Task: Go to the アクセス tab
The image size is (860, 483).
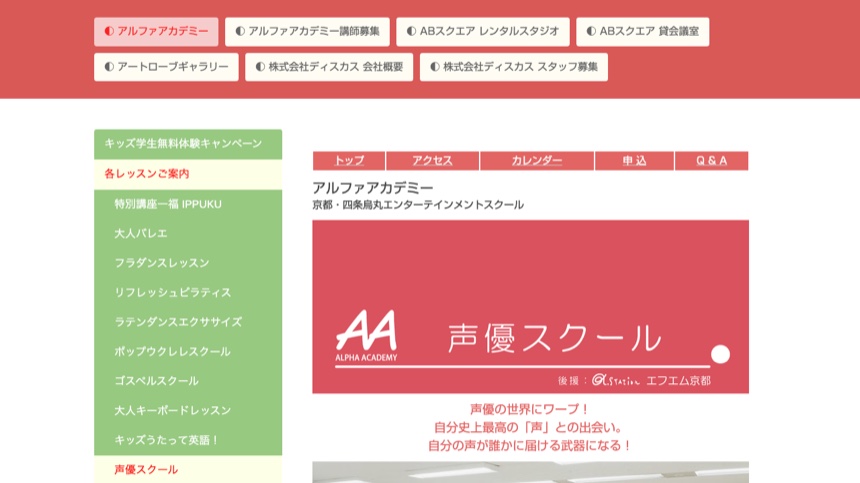Action: (x=432, y=161)
